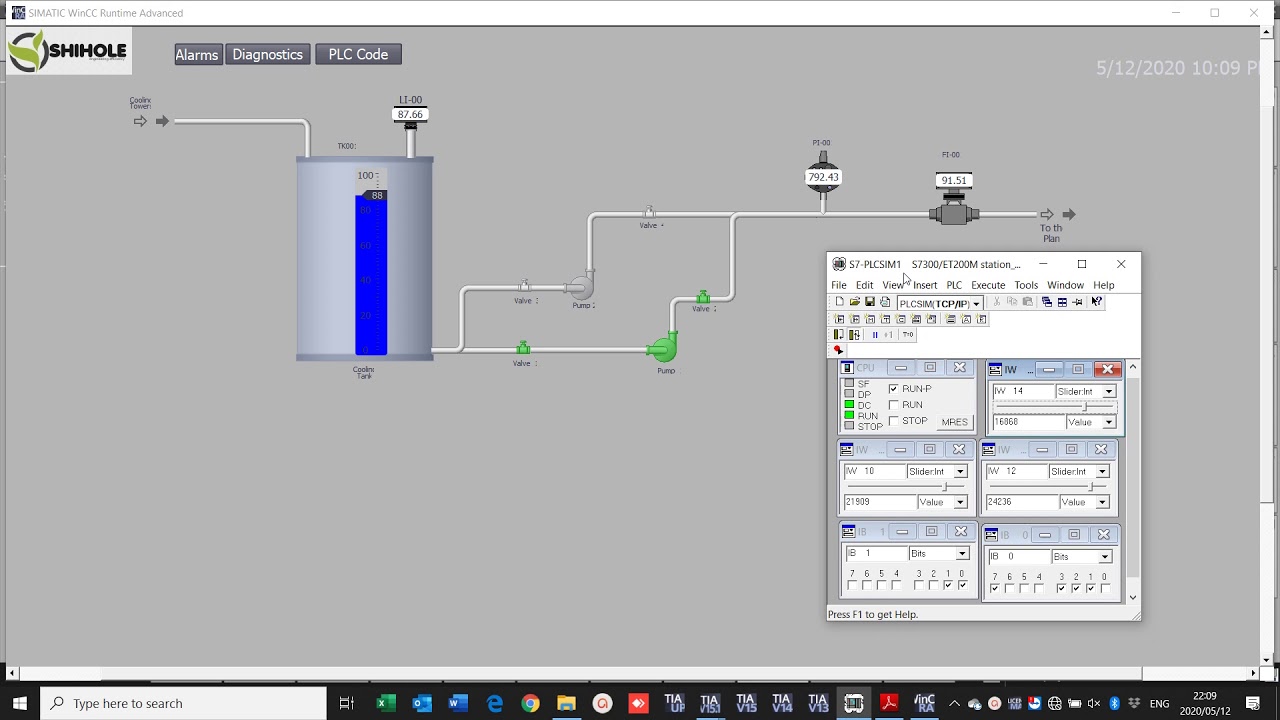Insert Input Variable via first E icon
Viewport: 1280px width, 720px height.
pyautogui.click(x=839, y=319)
